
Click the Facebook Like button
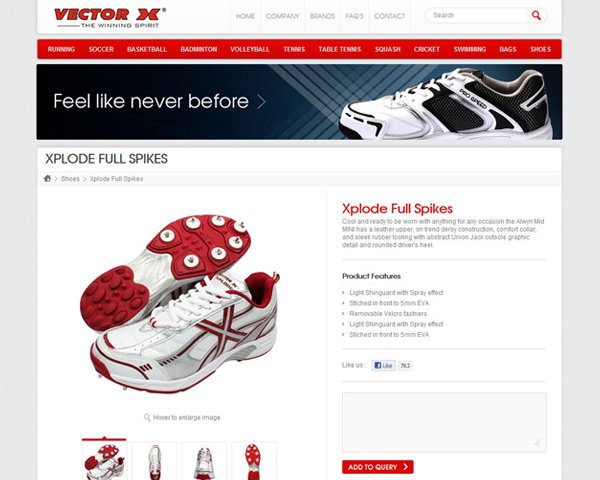pos(383,366)
